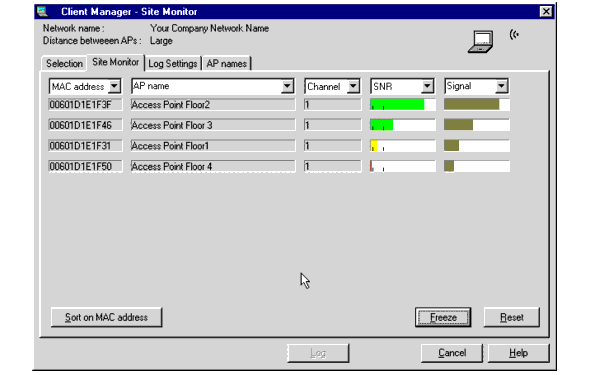Open the Signal column dropdown
607x375 pixels.
(501, 86)
